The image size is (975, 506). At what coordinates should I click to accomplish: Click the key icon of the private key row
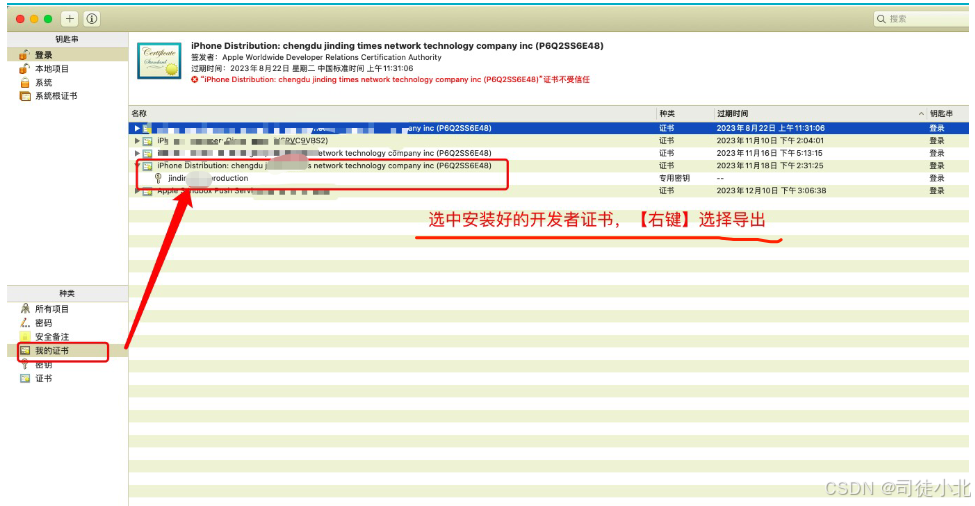click(158, 178)
